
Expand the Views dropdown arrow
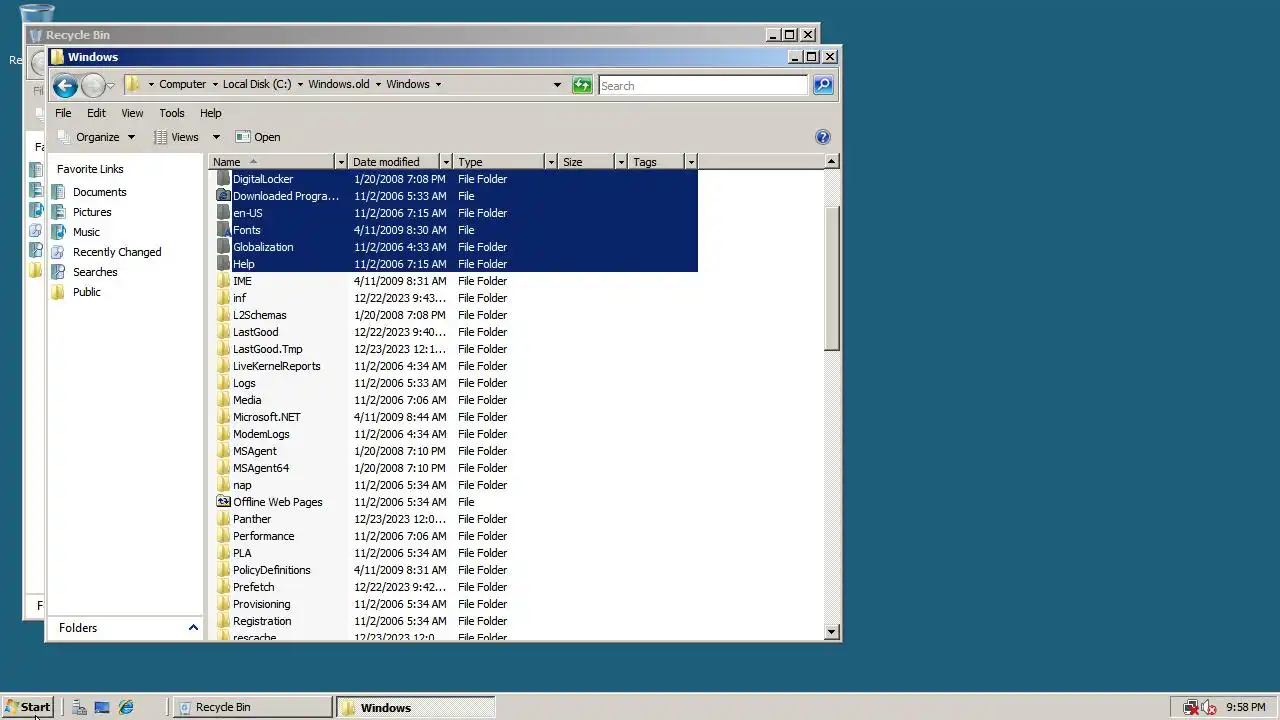click(215, 137)
